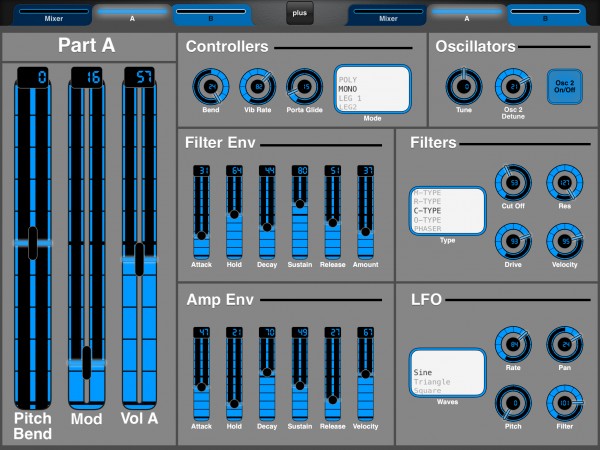Click the Pitch Bend slider handle
The height and width of the screenshot is (450, 600).
pyautogui.click(x=33, y=243)
